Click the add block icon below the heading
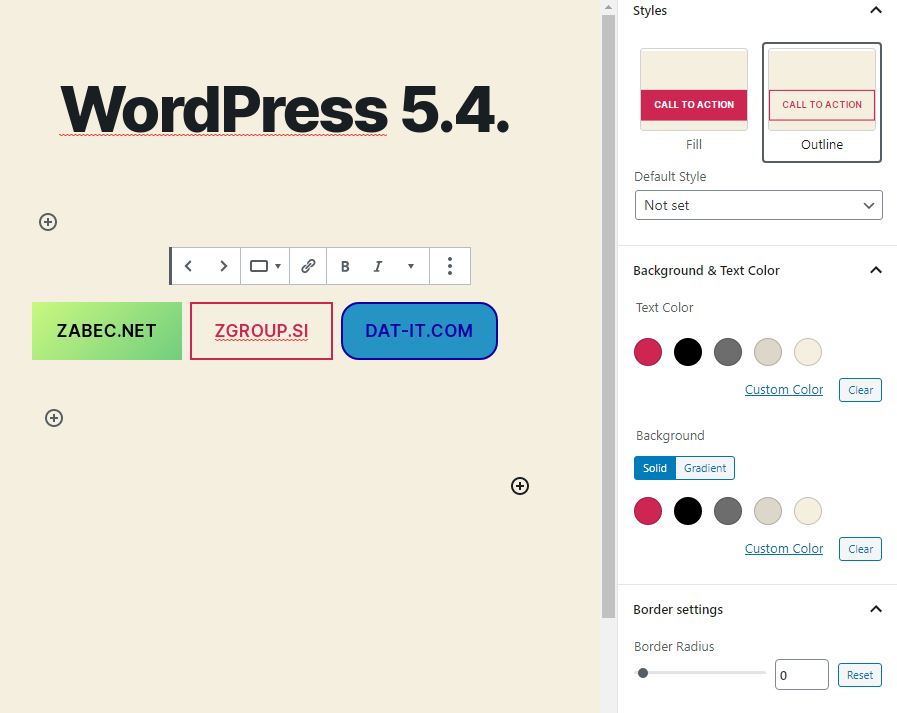The width and height of the screenshot is (897, 713). (48, 222)
